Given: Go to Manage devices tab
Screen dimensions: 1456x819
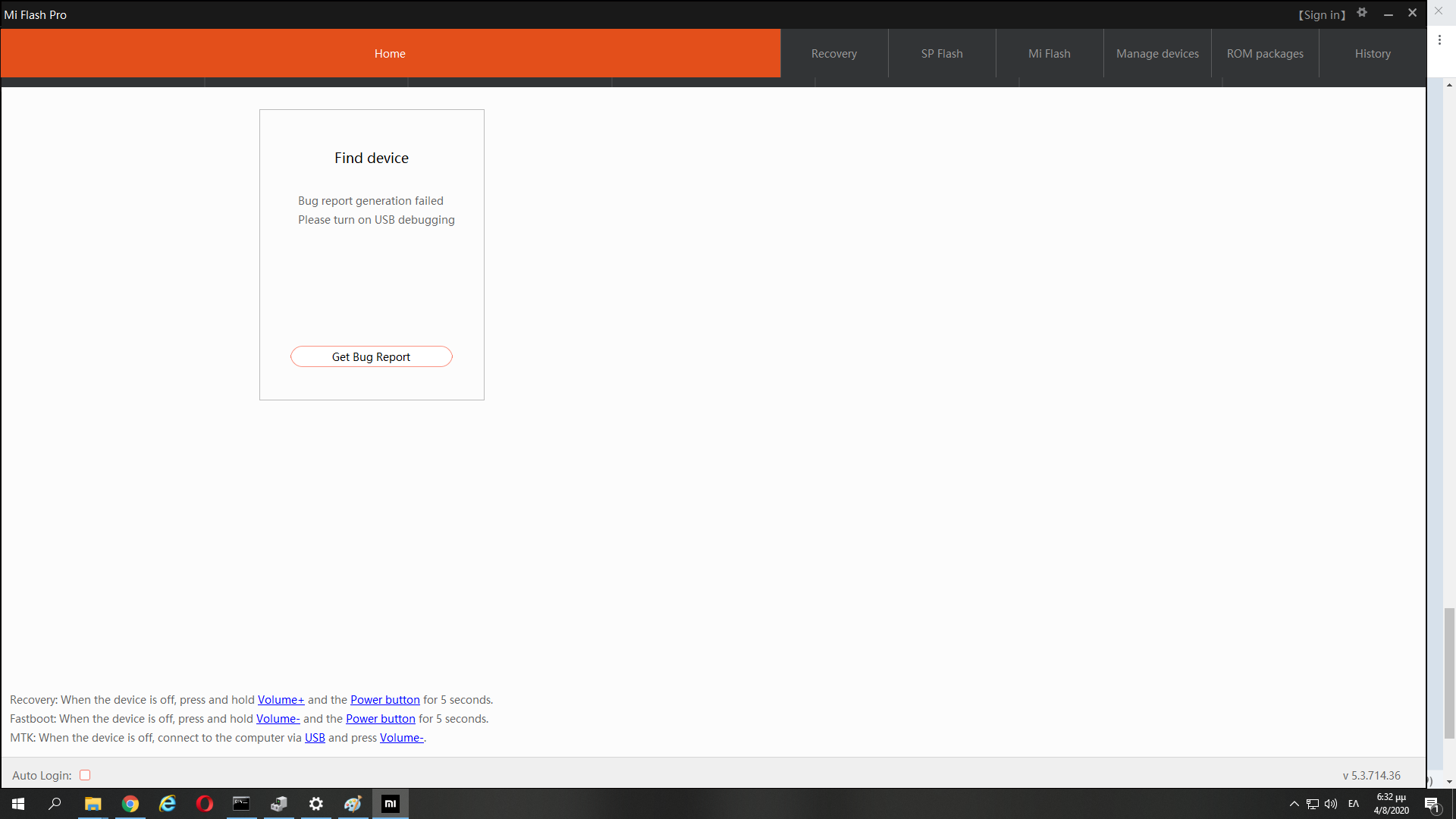Looking at the screenshot, I should tap(1157, 54).
